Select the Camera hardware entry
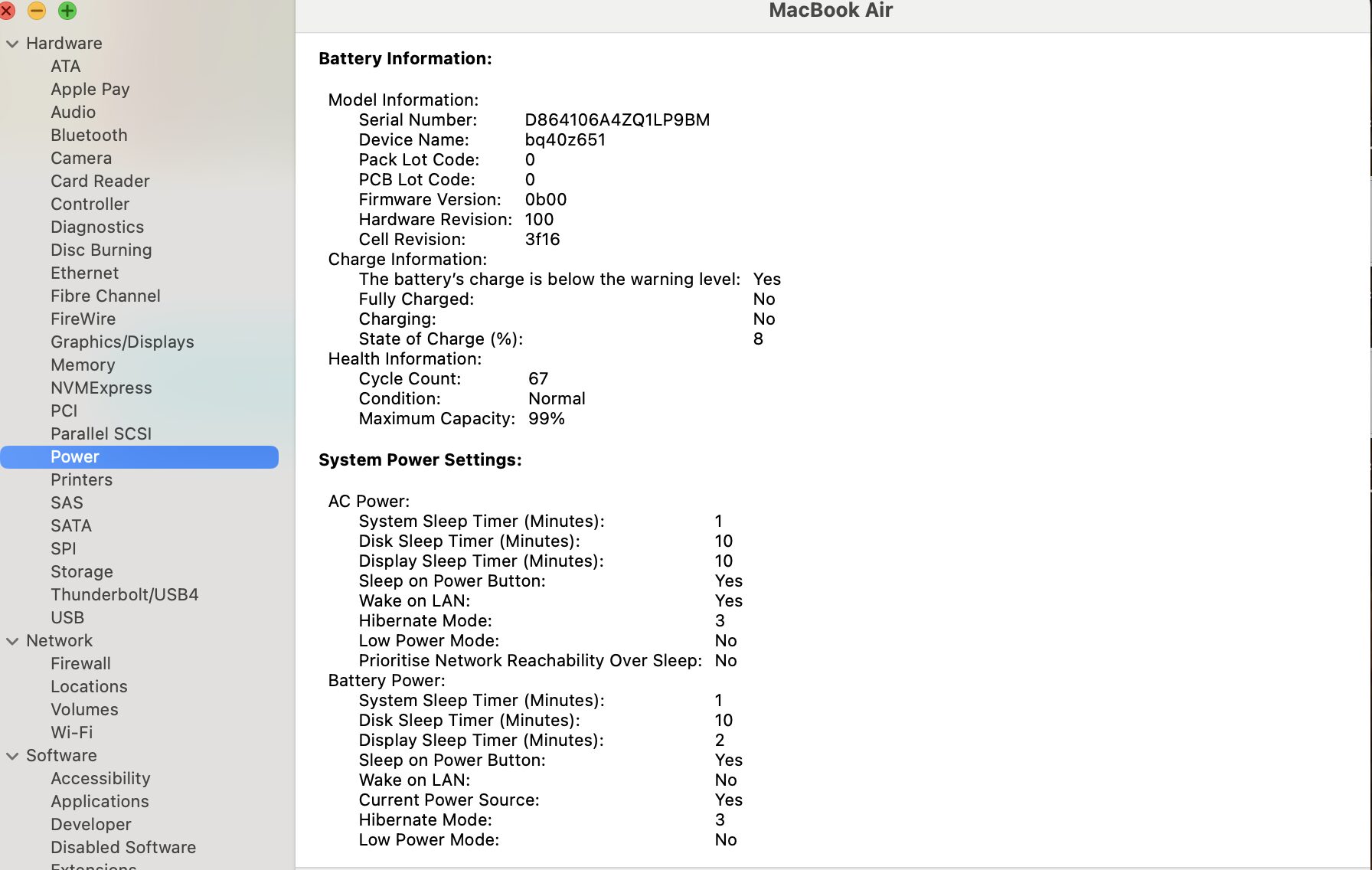The image size is (1372, 870). pyautogui.click(x=80, y=159)
